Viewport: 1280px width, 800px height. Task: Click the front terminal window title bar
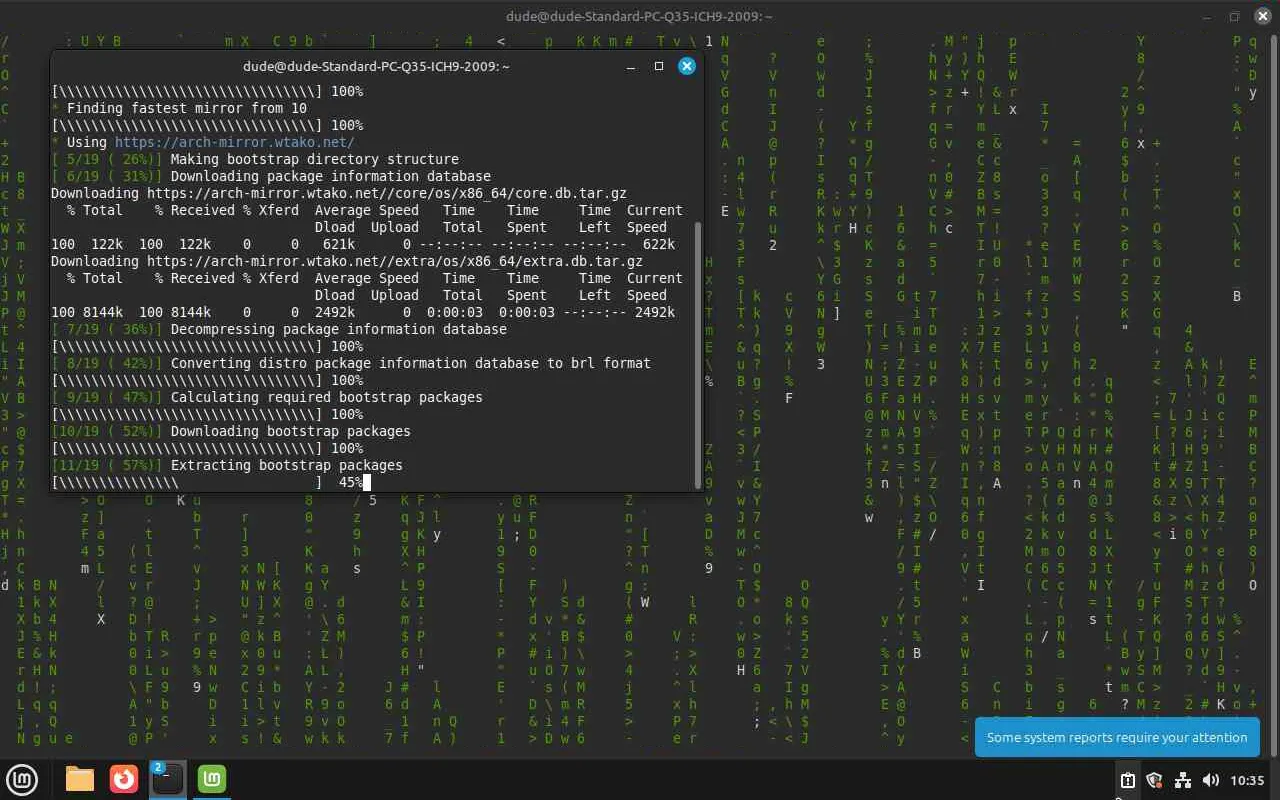tap(376, 66)
